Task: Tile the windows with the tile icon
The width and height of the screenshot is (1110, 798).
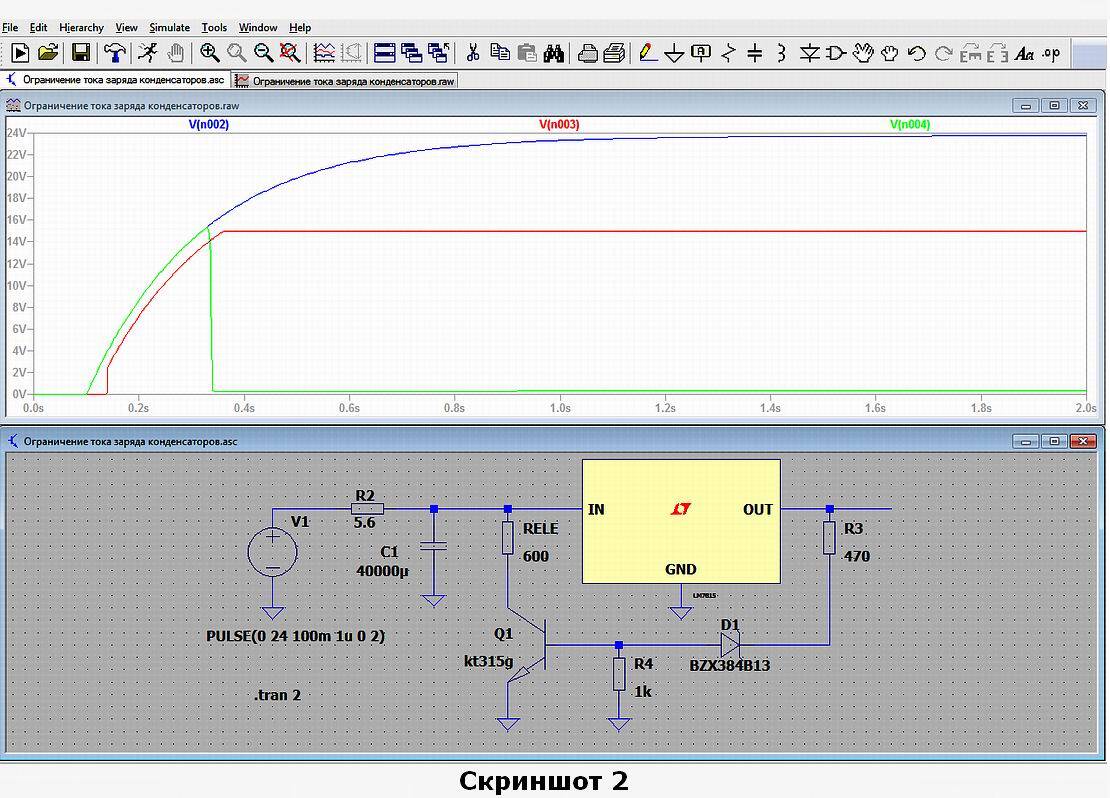Action: [x=384, y=53]
